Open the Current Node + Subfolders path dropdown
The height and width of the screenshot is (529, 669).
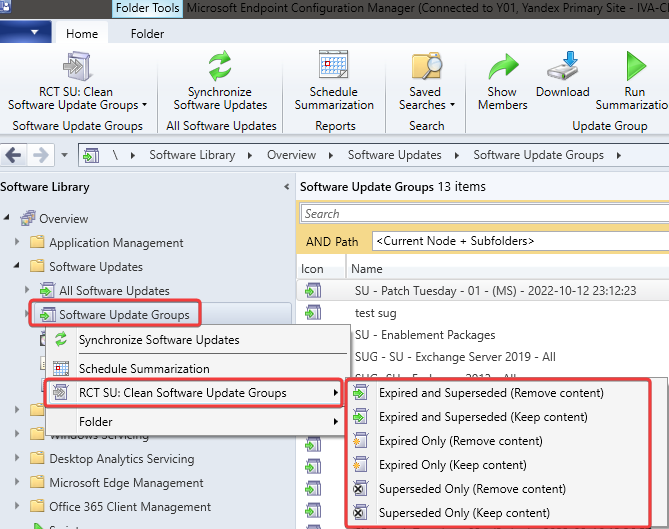pos(521,241)
